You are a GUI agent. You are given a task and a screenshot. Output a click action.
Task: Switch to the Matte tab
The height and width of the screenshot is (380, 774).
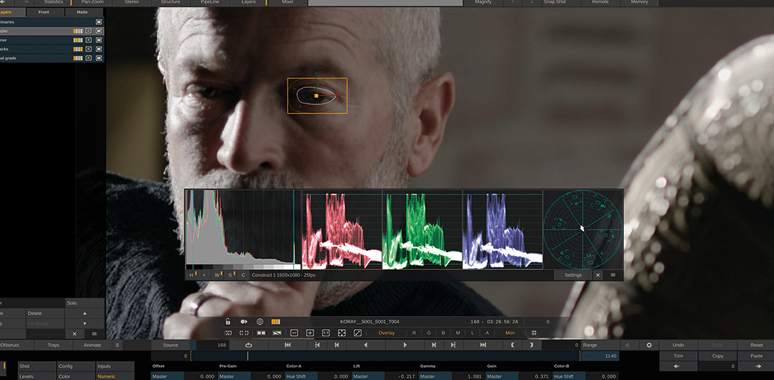point(82,12)
